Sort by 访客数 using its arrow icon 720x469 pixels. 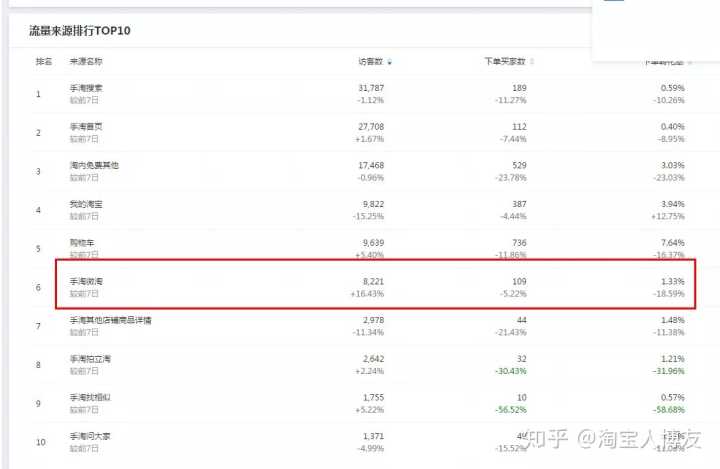(x=389, y=62)
